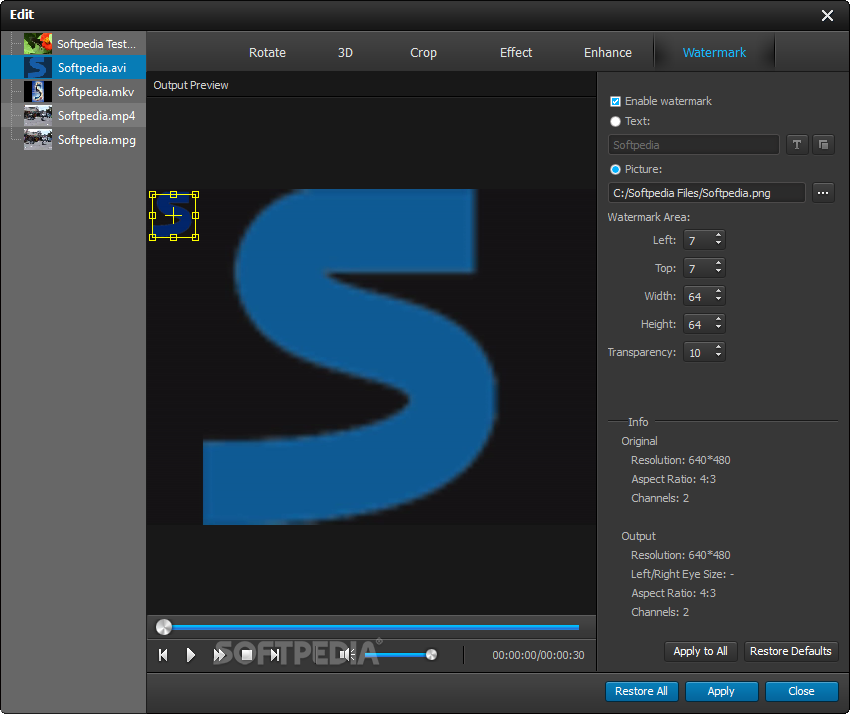Click the Close button
850x714 pixels.
(801, 691)
